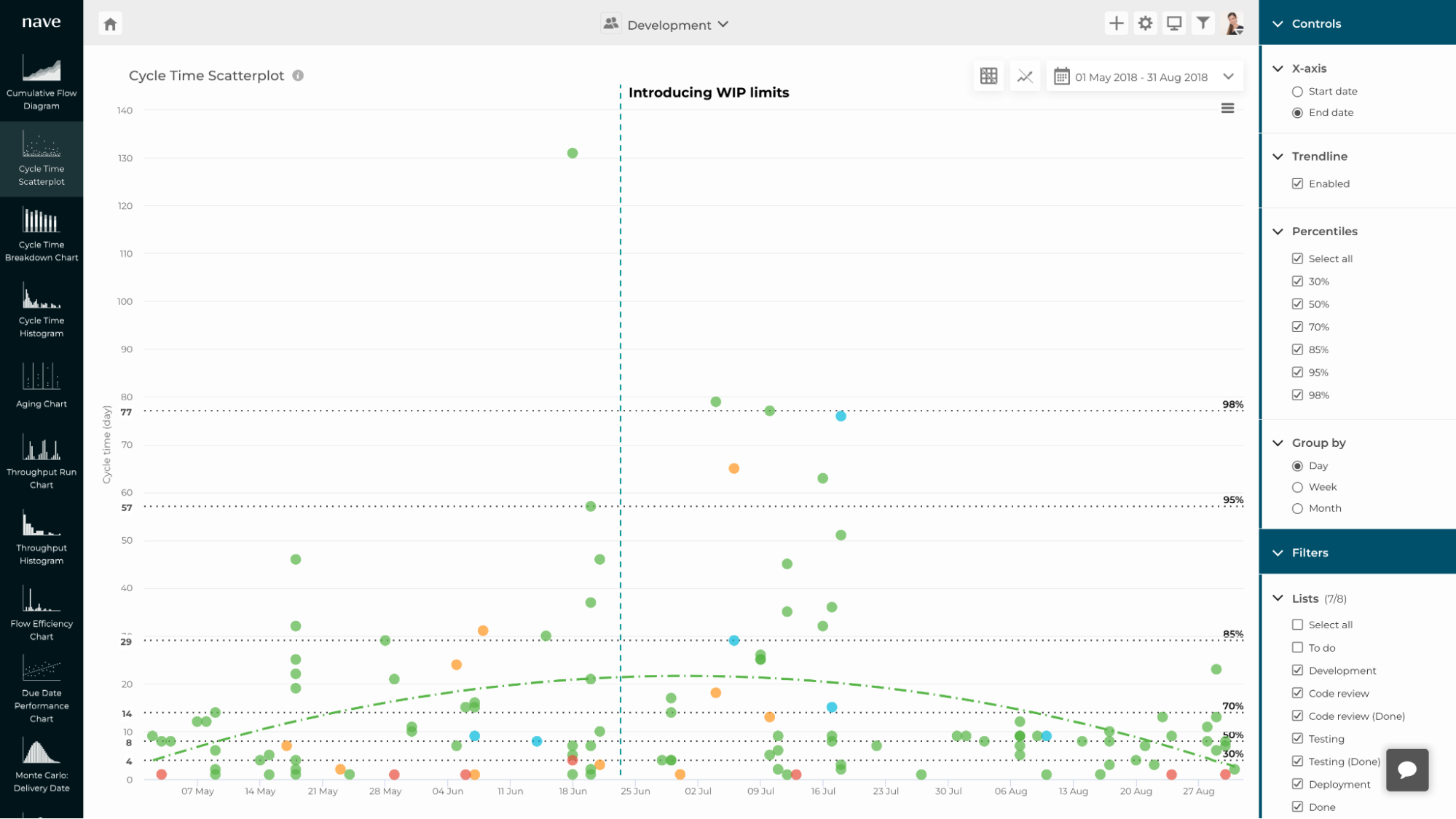Screen dimensions: 1456x819
Task: Click the home icon button
Action: [110, 24]
